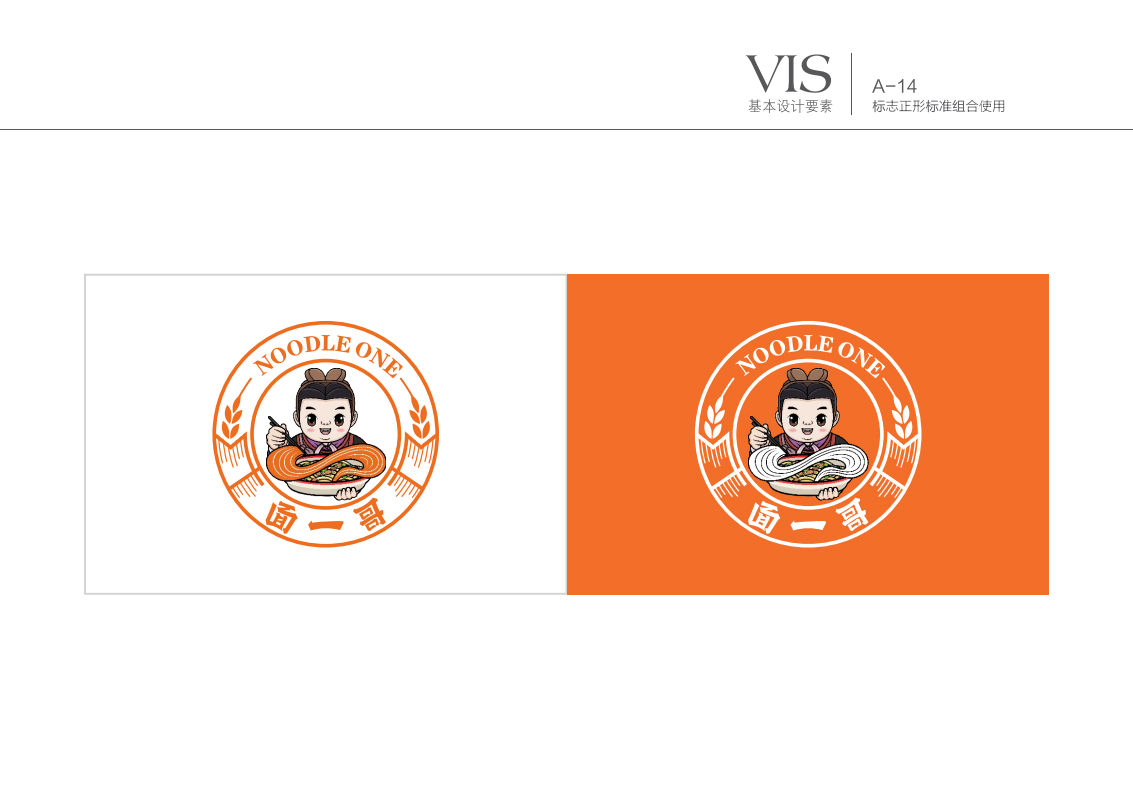Click white 面一哥 characters in right logo

coord(808,518)
